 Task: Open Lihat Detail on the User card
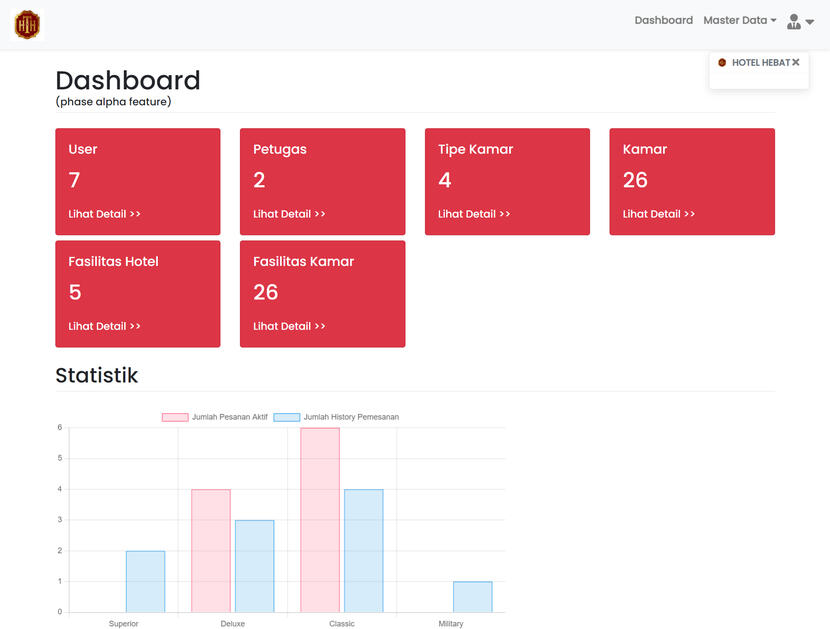coord(103,213)
